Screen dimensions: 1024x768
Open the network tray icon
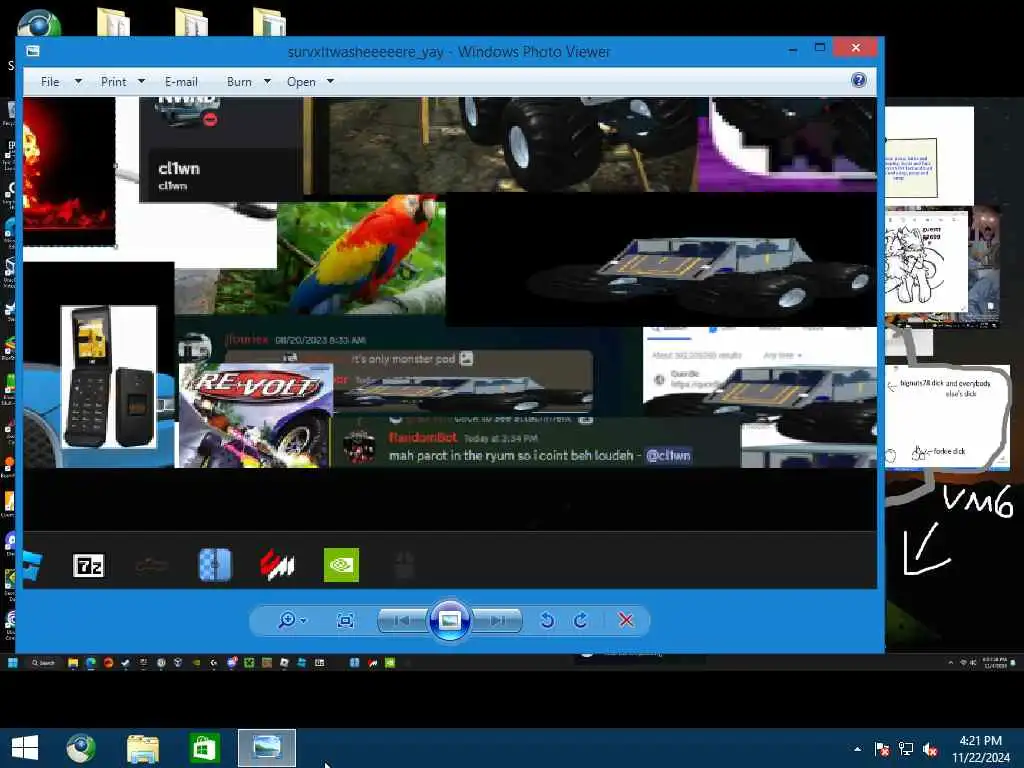[906, 749]
